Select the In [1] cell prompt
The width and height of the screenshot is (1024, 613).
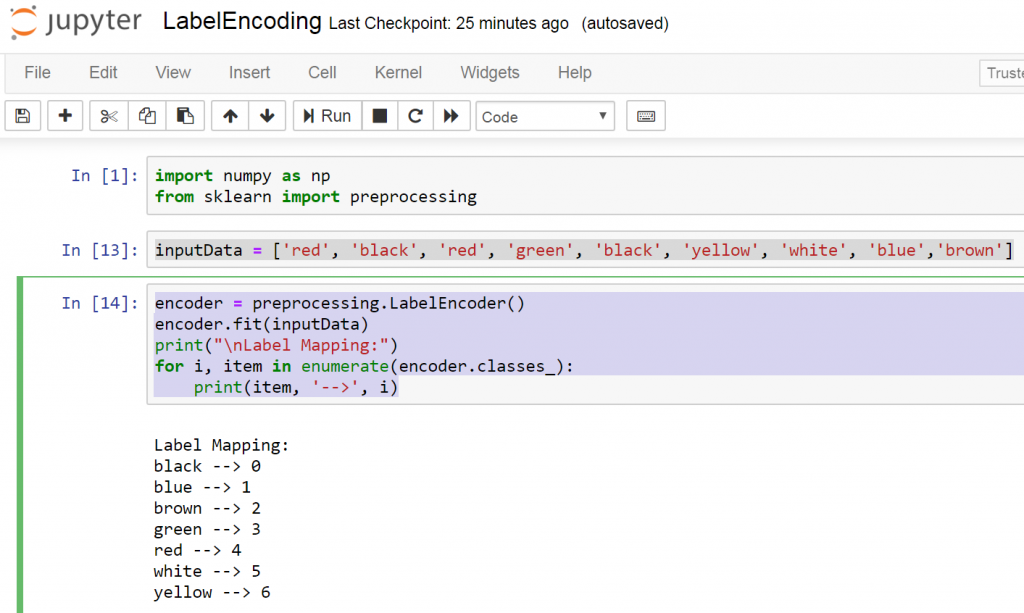104,176
